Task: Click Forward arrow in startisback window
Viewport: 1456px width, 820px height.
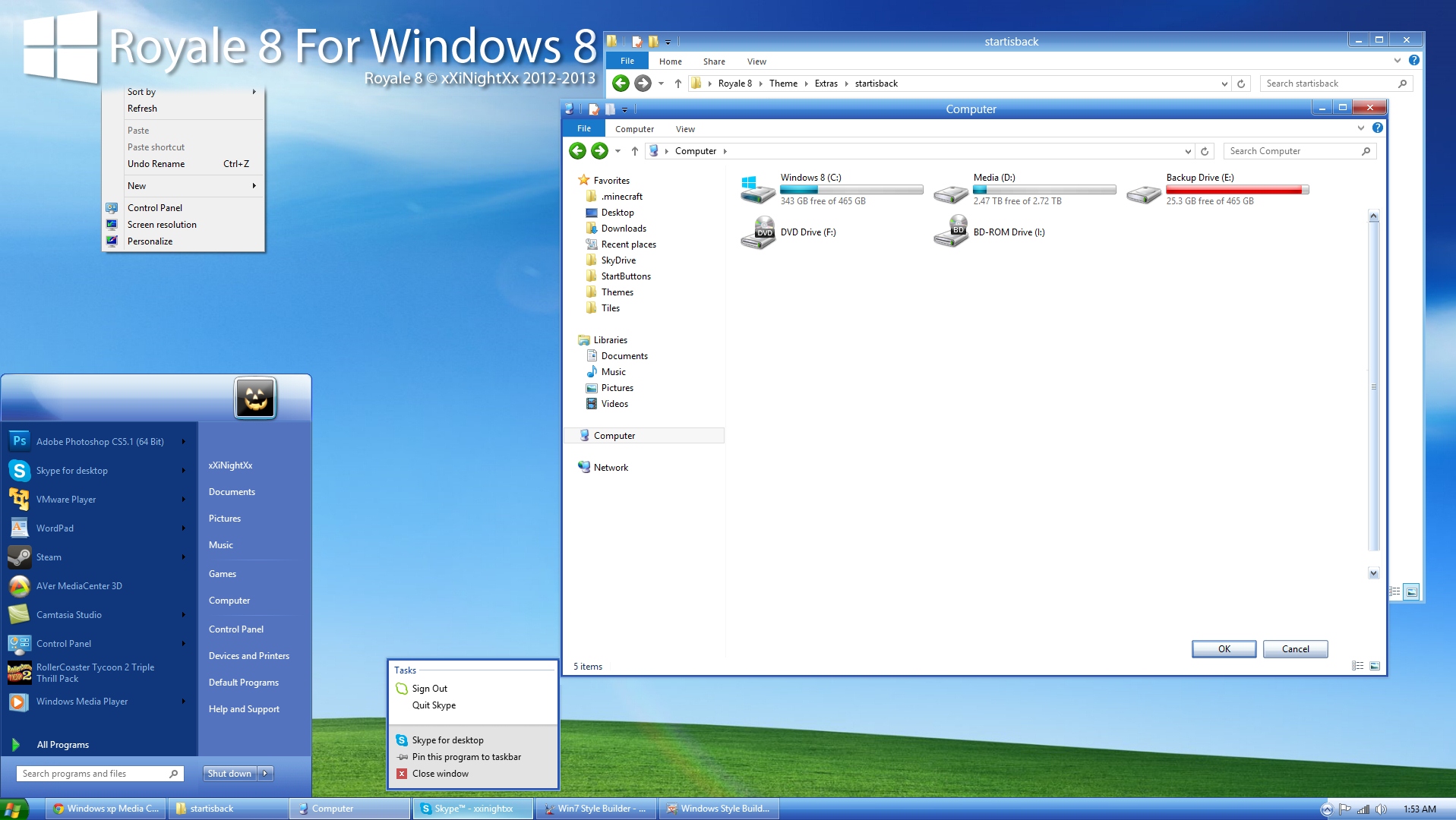Action: (643, 84)
